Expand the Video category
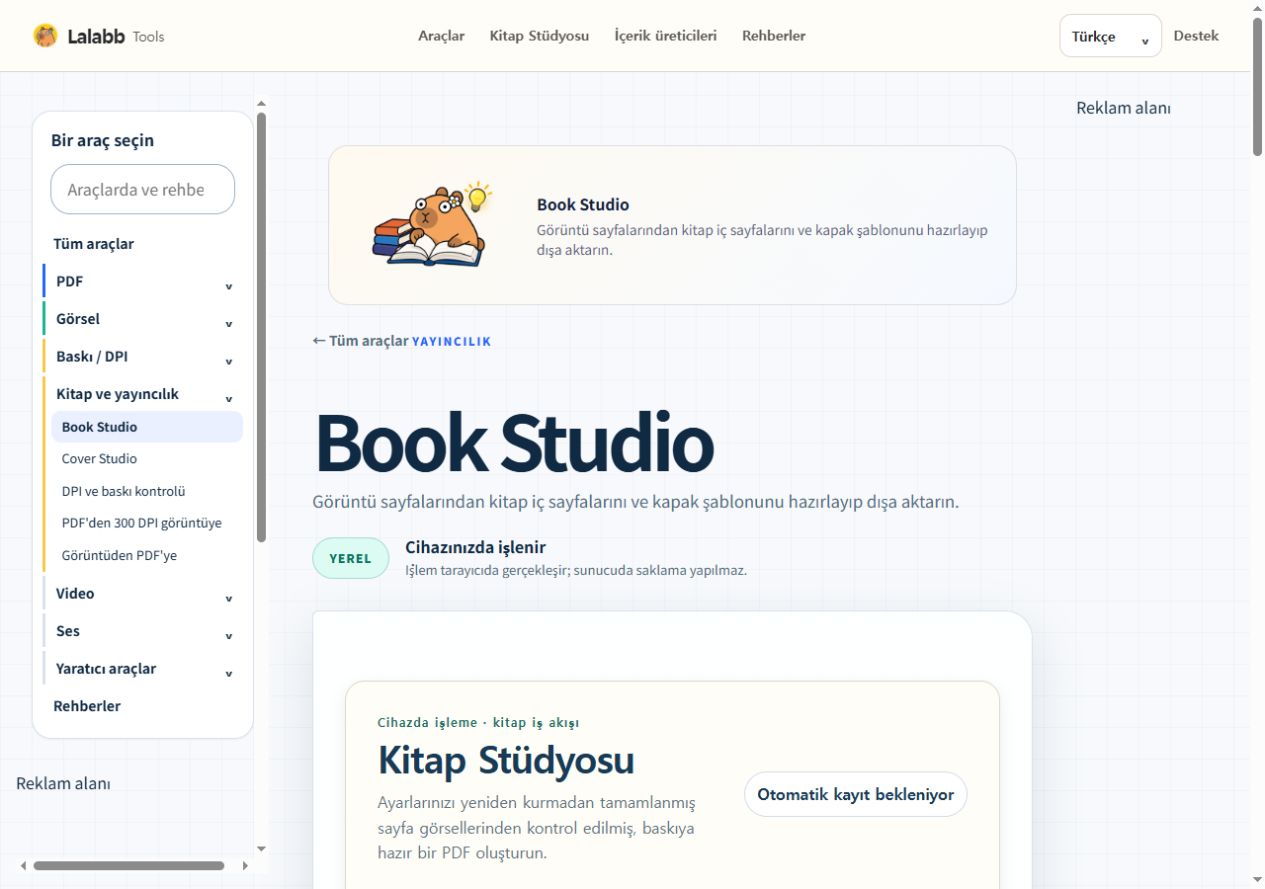 pos(143,593)
